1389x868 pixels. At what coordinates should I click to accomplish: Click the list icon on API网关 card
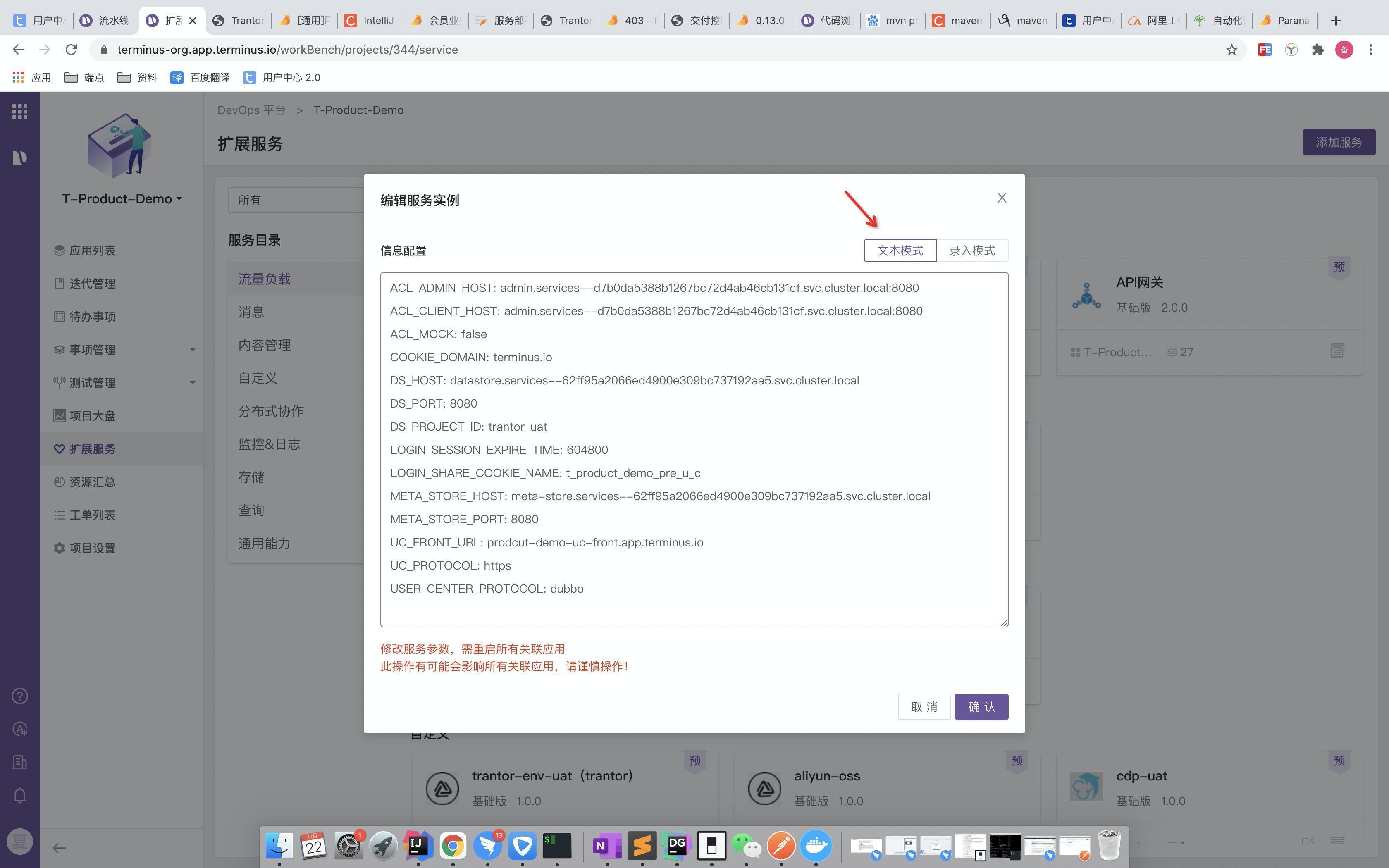1337,351
